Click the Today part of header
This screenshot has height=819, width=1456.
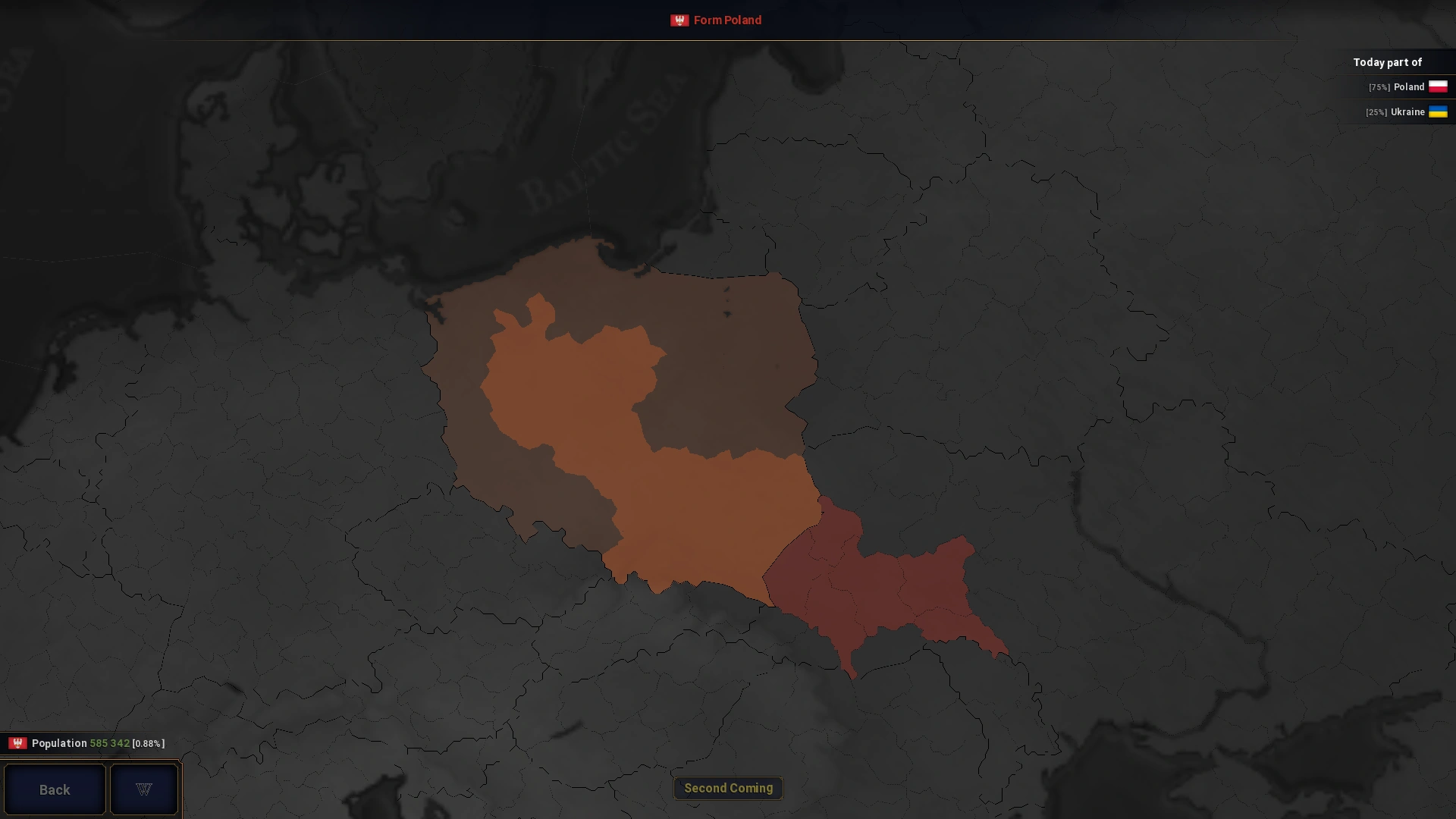(x=1387, y=62)
